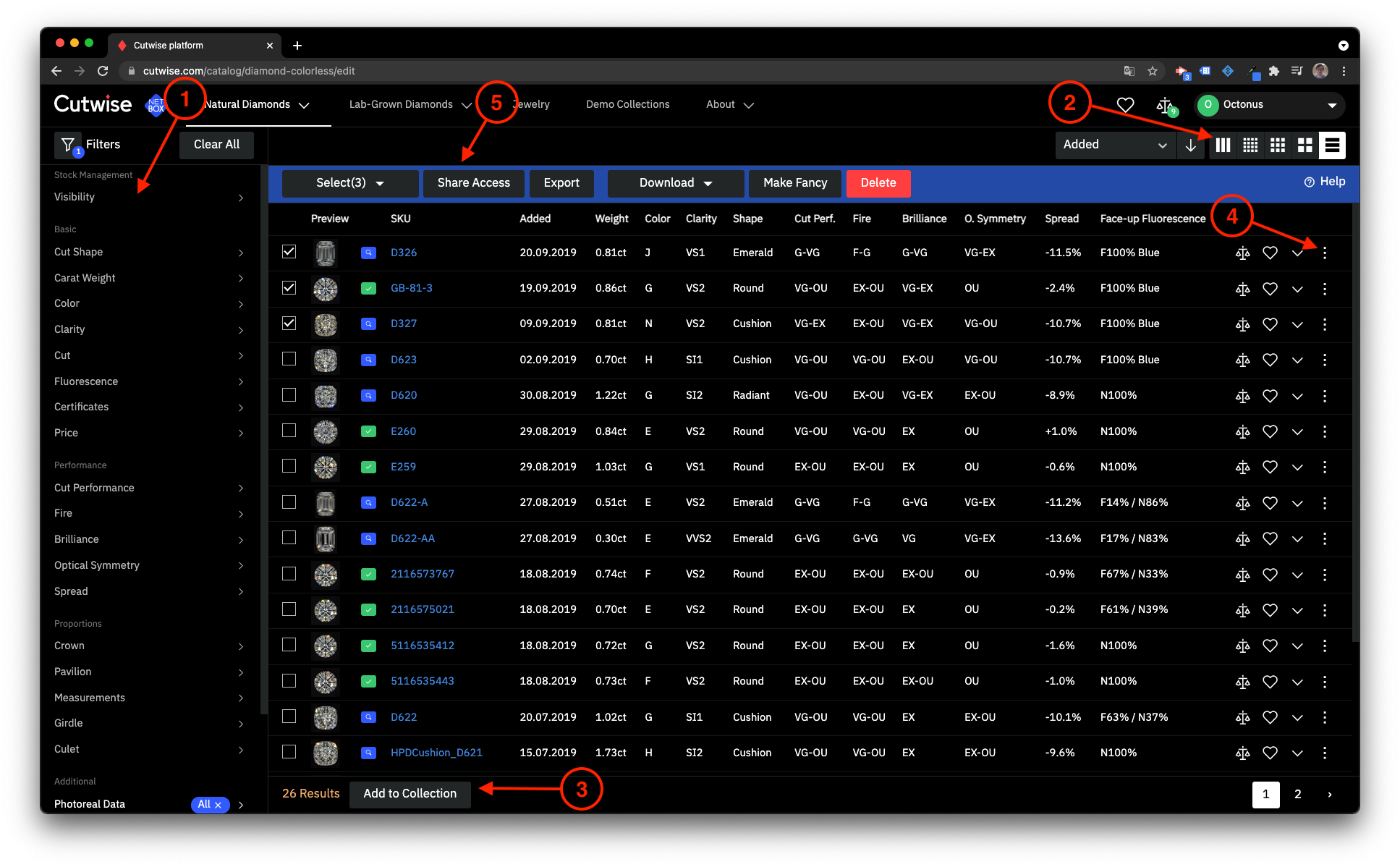
Task: Toggle the sort direction arrow
Action: click(1190, 145)
